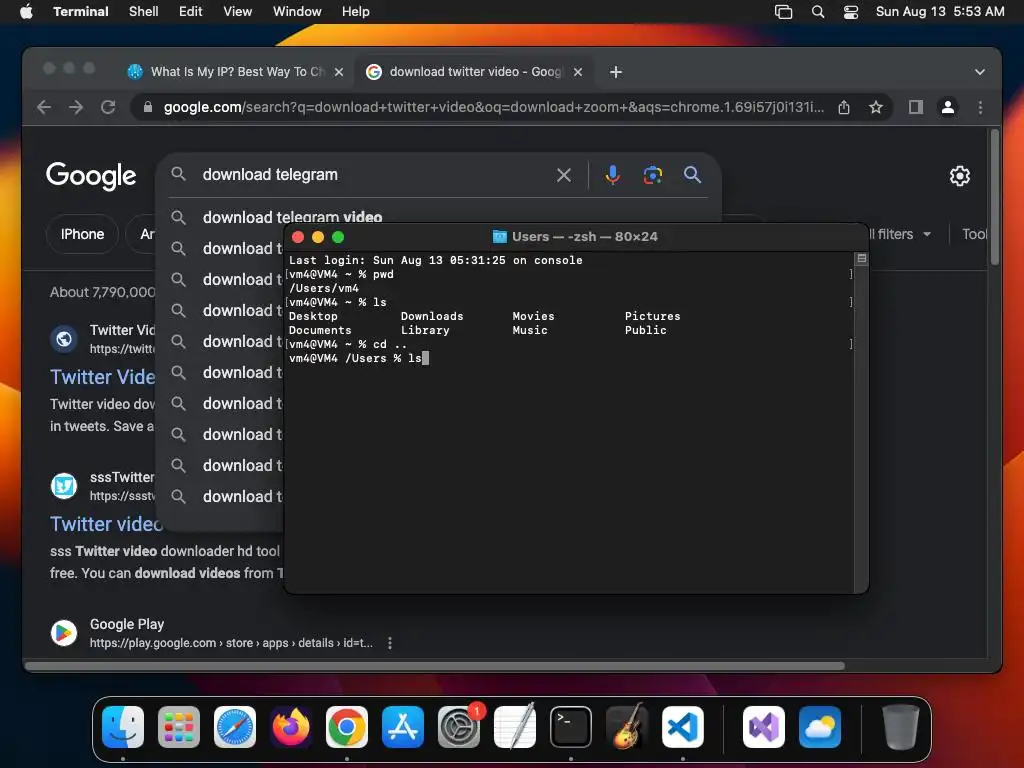Open System Settings from the Dock
The height and width of the screenshot is (768, 1024).
point(459,727)
